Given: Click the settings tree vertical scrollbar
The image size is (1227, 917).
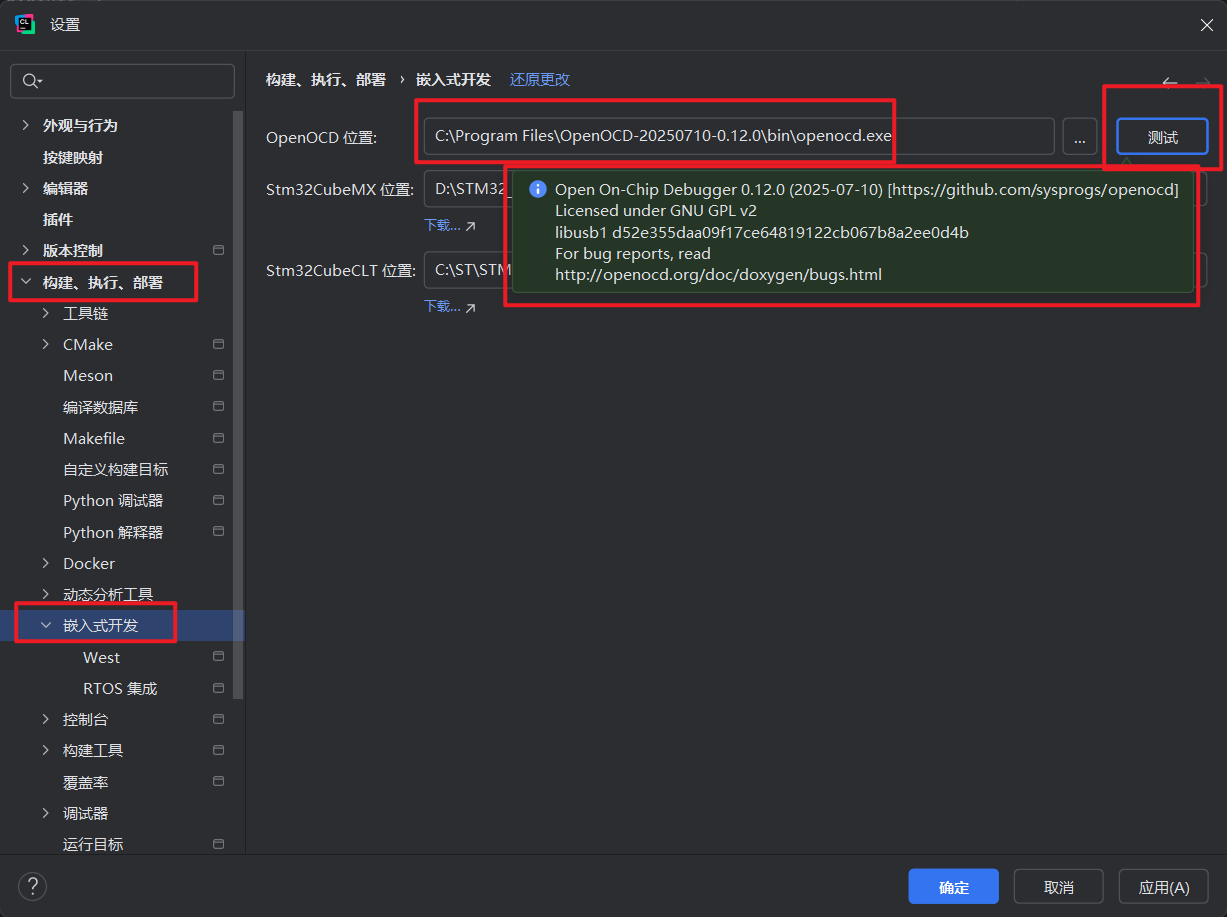Looking at the screenshot, I should click(x=238, y=405).
